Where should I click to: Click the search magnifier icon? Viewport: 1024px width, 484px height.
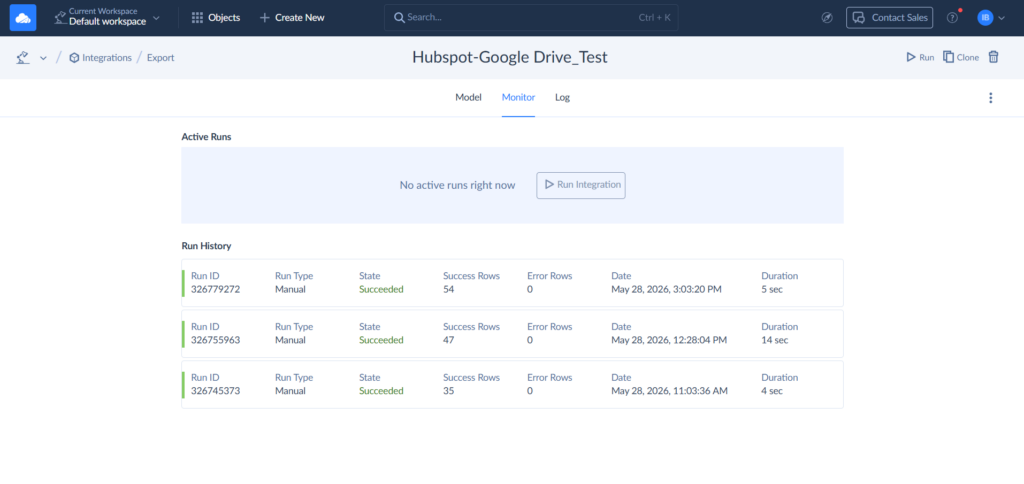(399, 18)
